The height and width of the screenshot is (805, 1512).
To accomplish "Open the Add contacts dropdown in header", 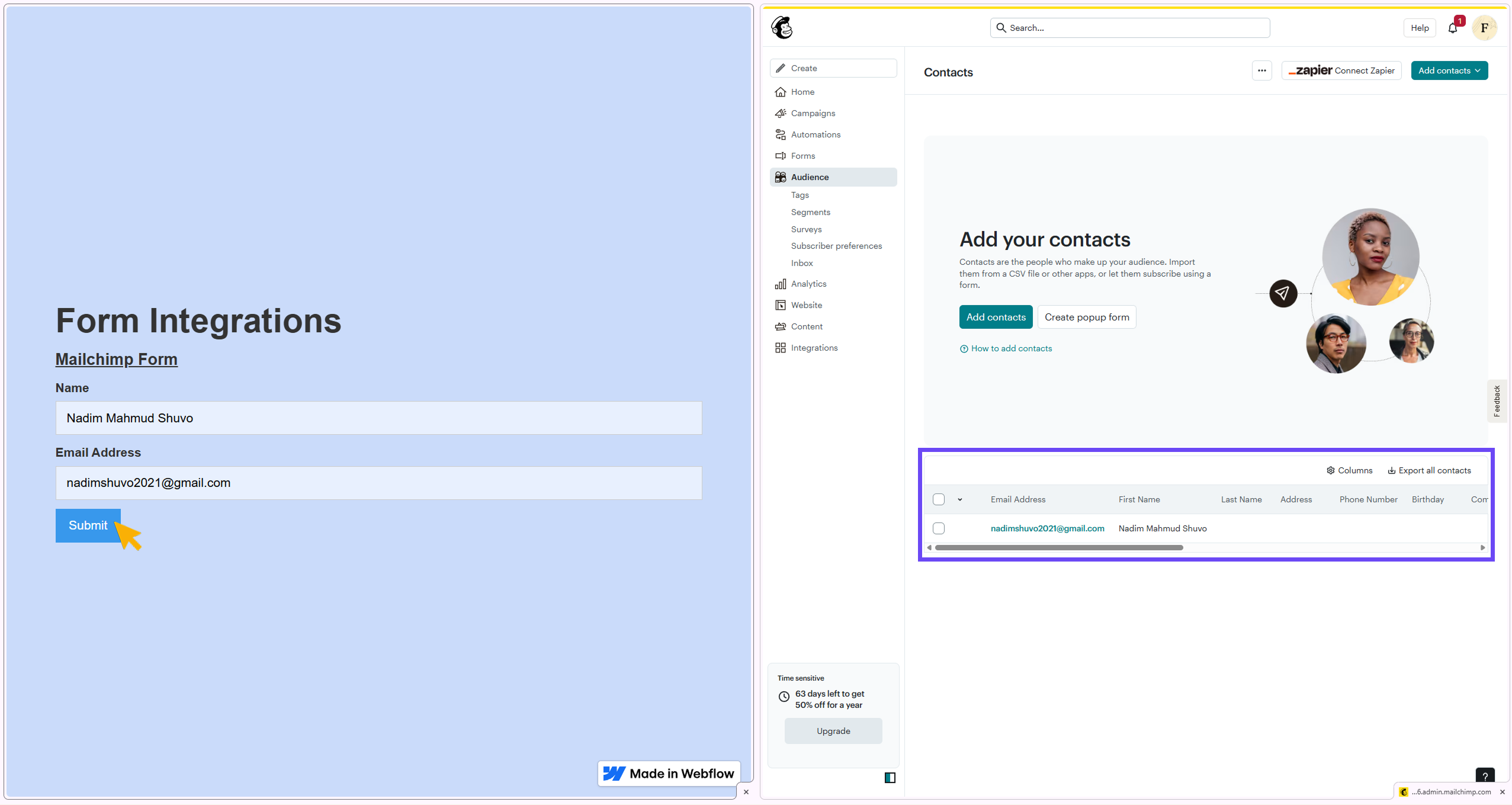I will coord(1449,70).
